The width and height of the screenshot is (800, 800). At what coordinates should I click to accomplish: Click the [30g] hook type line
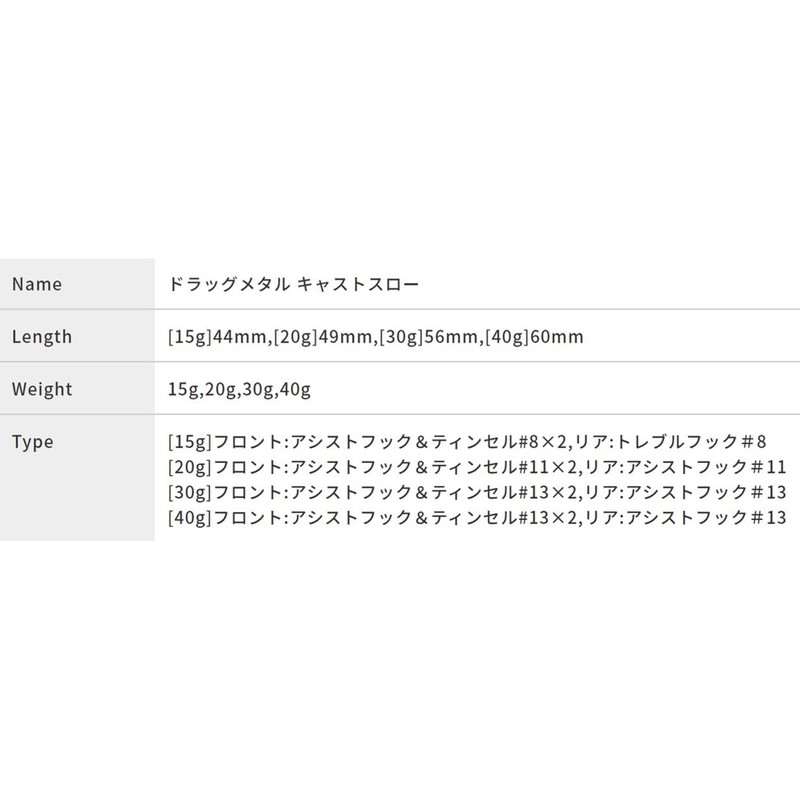pos(474,492)
